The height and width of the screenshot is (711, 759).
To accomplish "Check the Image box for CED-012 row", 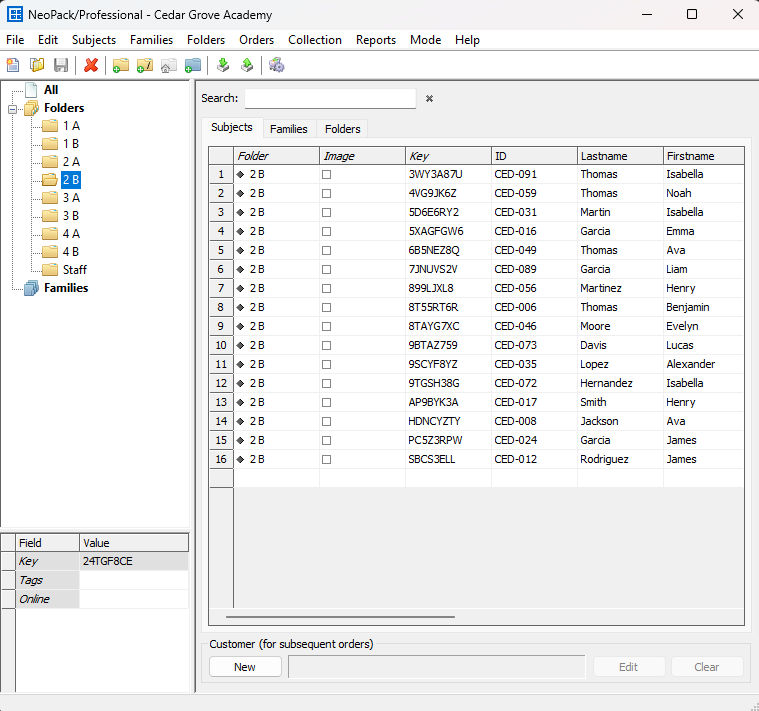I will (326, 459).
